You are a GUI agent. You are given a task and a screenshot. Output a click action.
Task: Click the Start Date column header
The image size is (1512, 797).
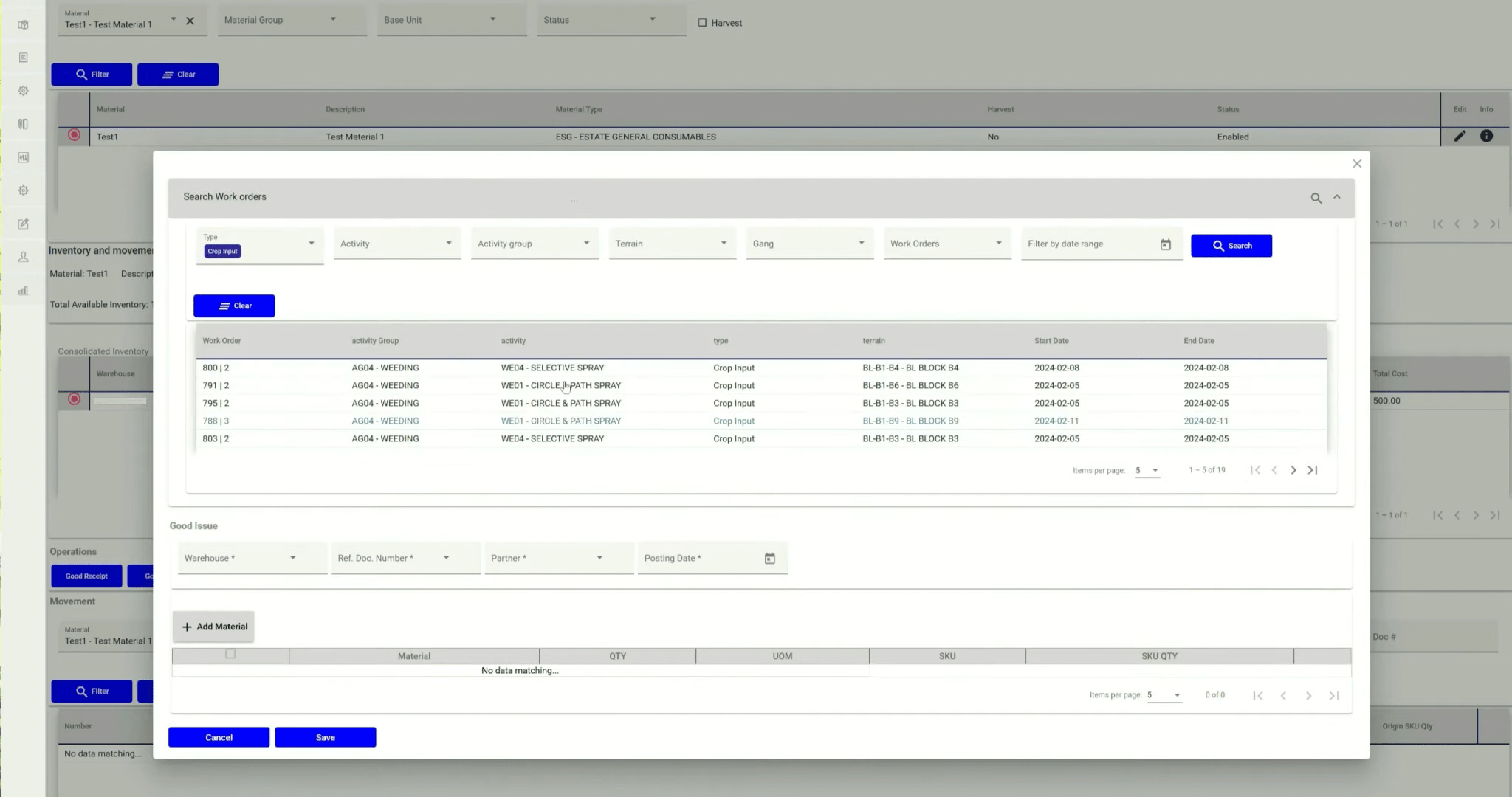tap(1051, 341)
